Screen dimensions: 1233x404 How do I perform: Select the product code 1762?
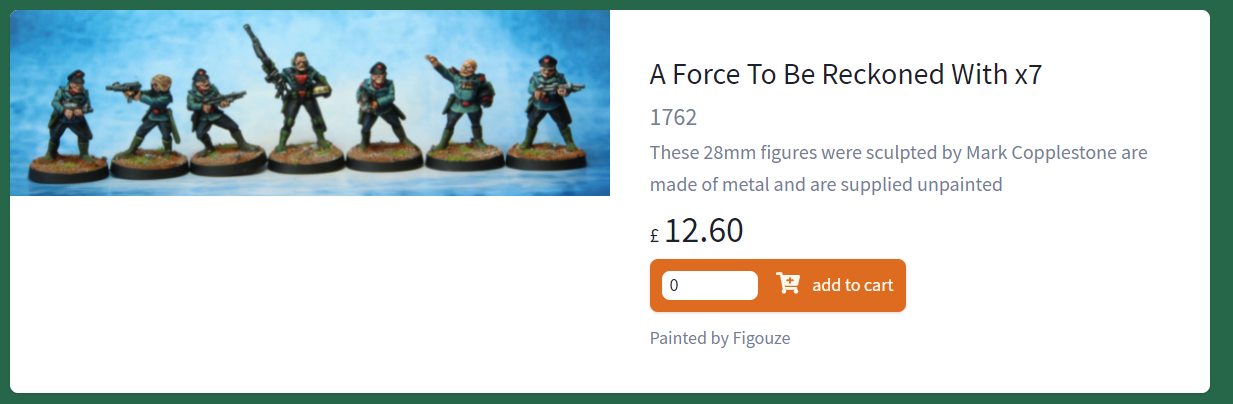pos(673,117)
